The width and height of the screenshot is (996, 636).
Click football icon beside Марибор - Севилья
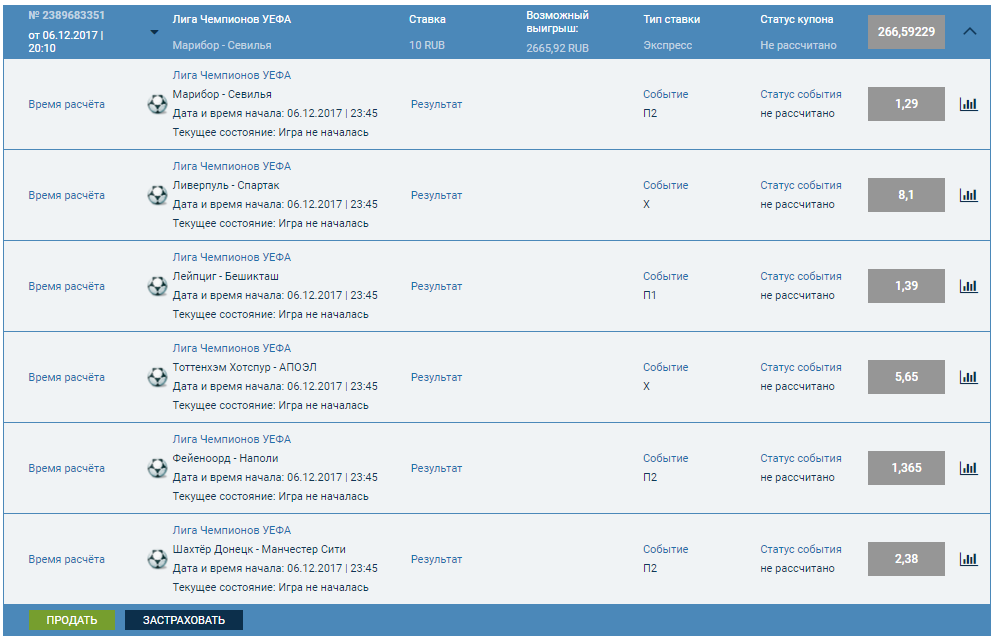coord(157,104)
